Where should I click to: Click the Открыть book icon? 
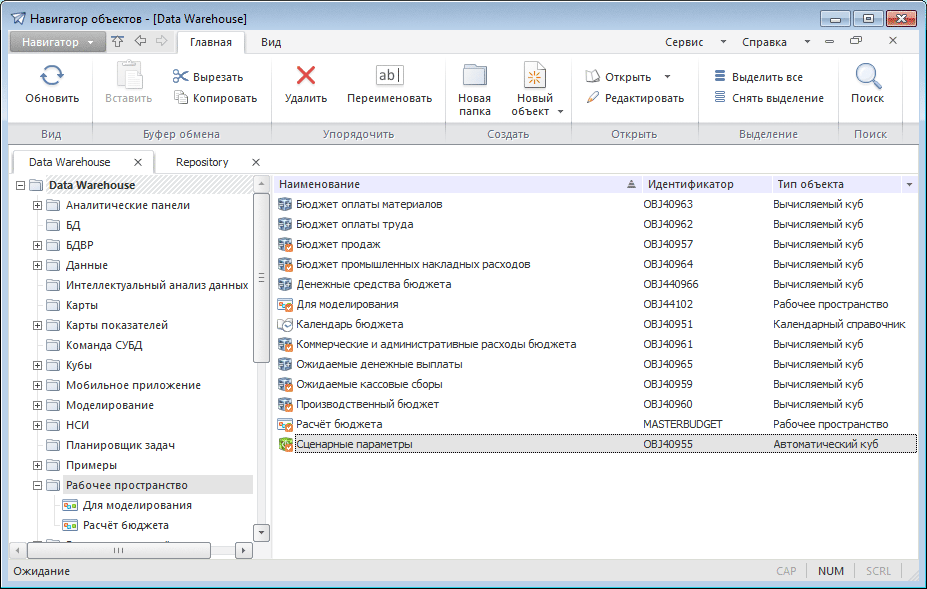(592, 76)
